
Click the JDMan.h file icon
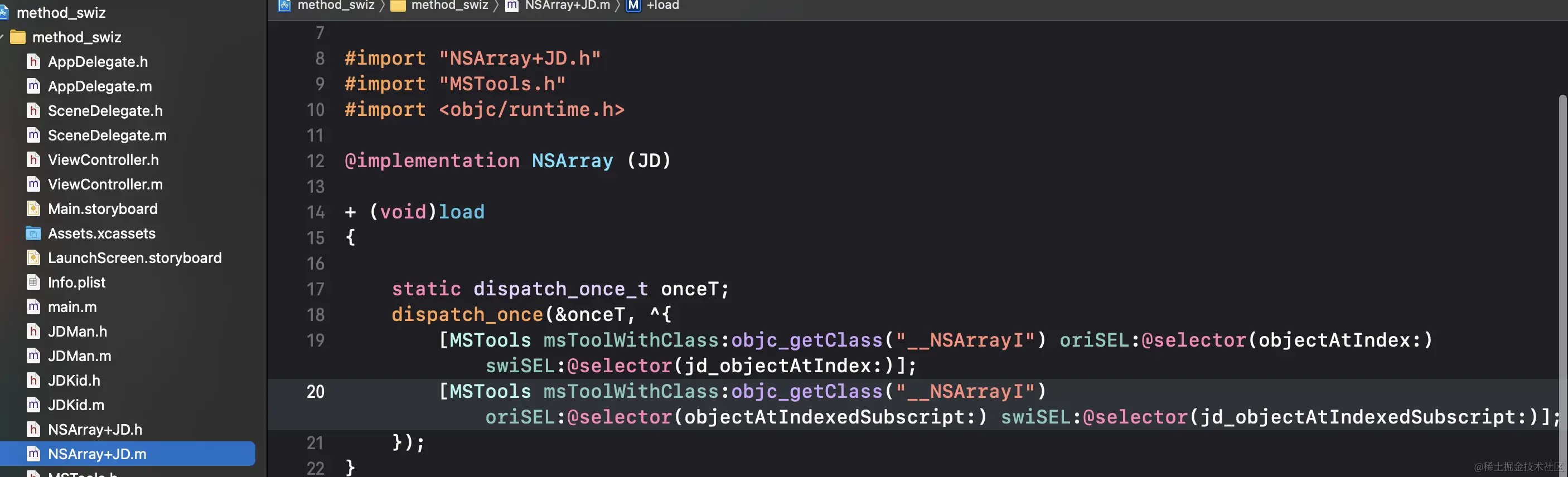[x=33, y=332]
